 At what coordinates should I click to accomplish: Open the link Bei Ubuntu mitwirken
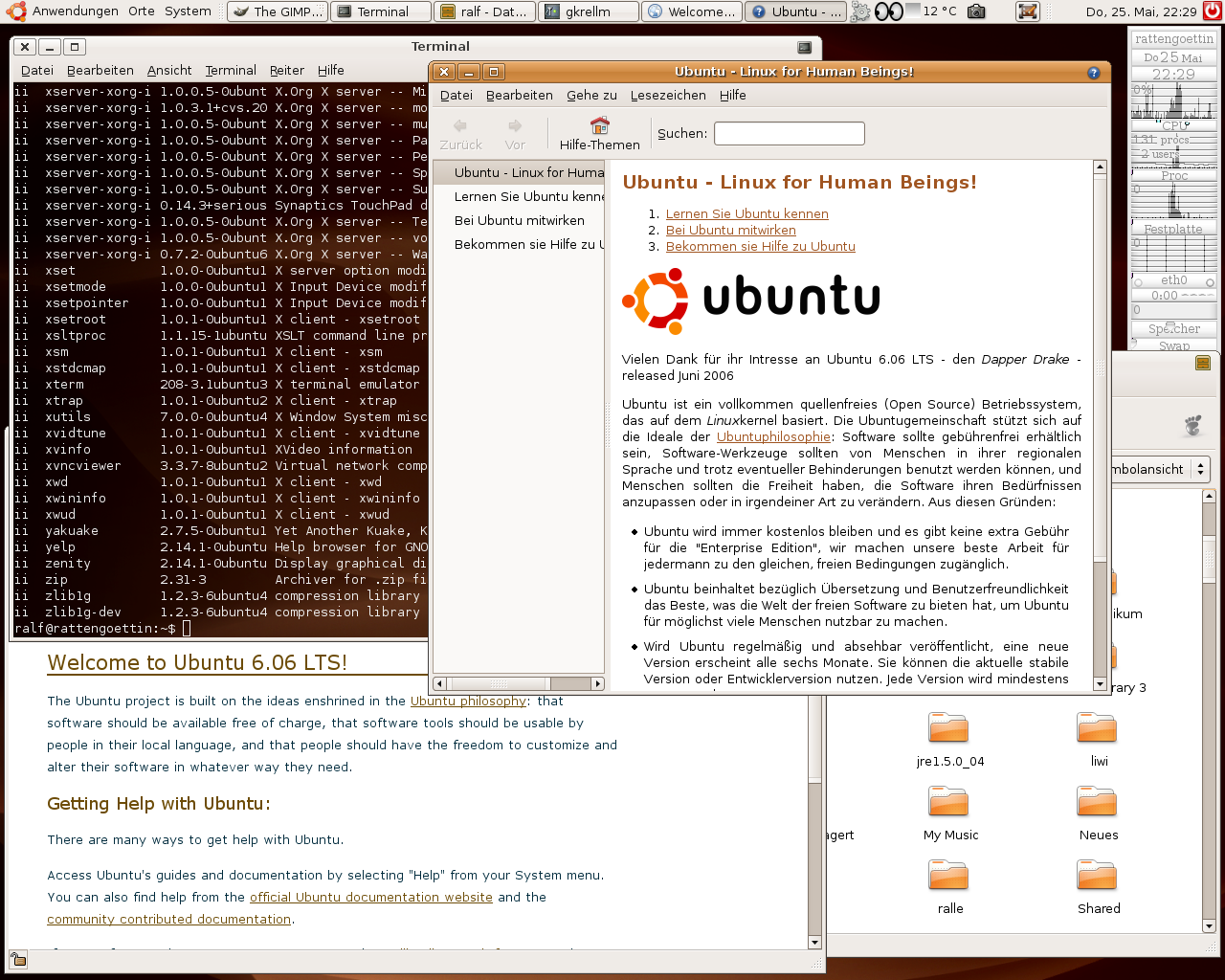pyautogui.click(x=731, y=231)
